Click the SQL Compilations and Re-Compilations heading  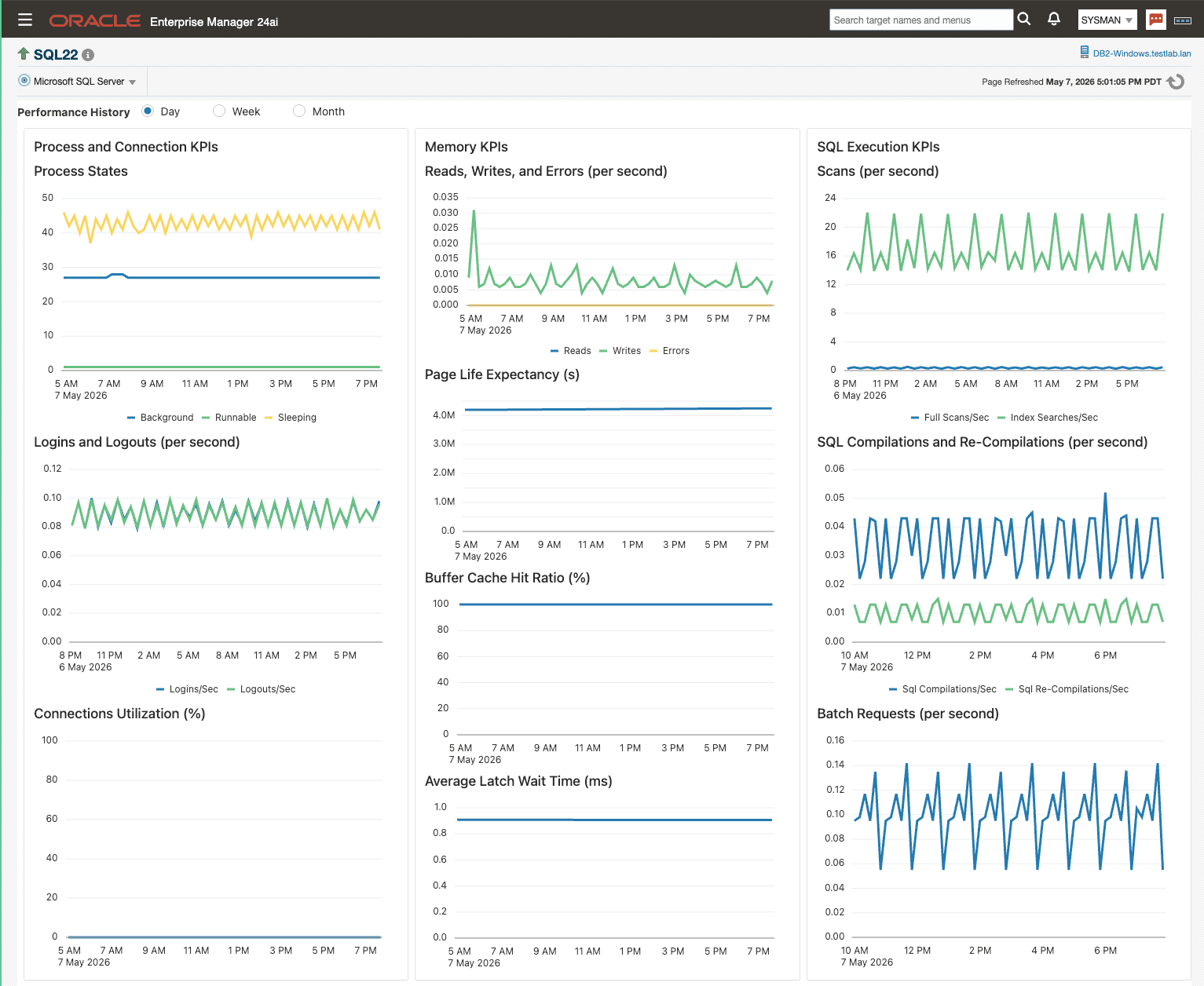coord(983,442)
